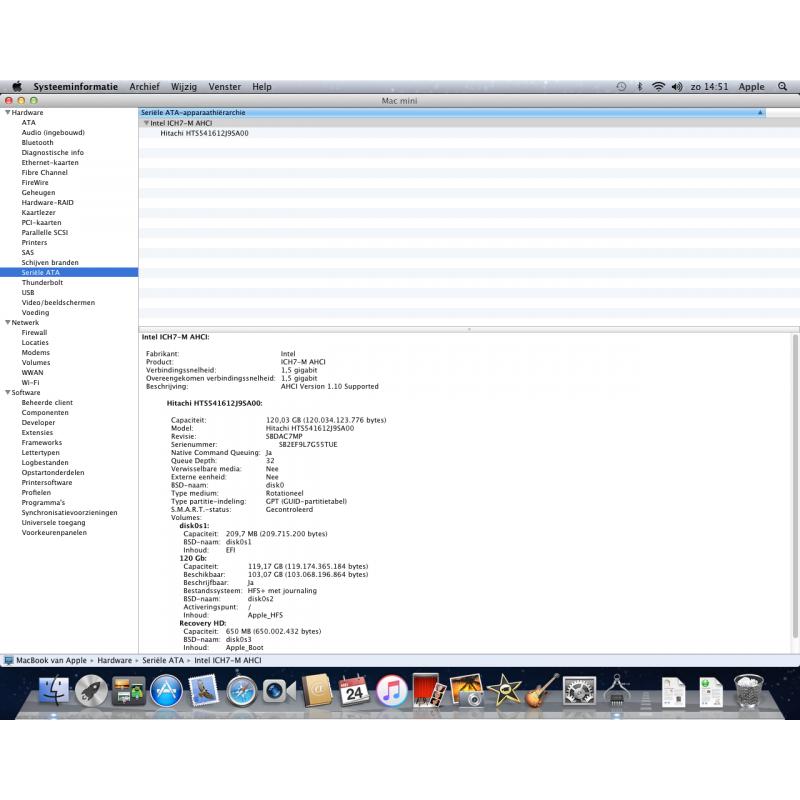Open iPhoto from the dock
The width and height of the screenshot is (800, 800).
[x=466, y=691]
